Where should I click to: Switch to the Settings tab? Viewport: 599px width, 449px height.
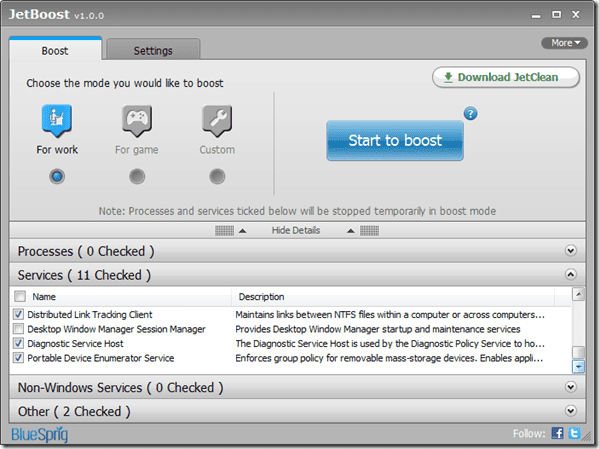coord(153,50)
